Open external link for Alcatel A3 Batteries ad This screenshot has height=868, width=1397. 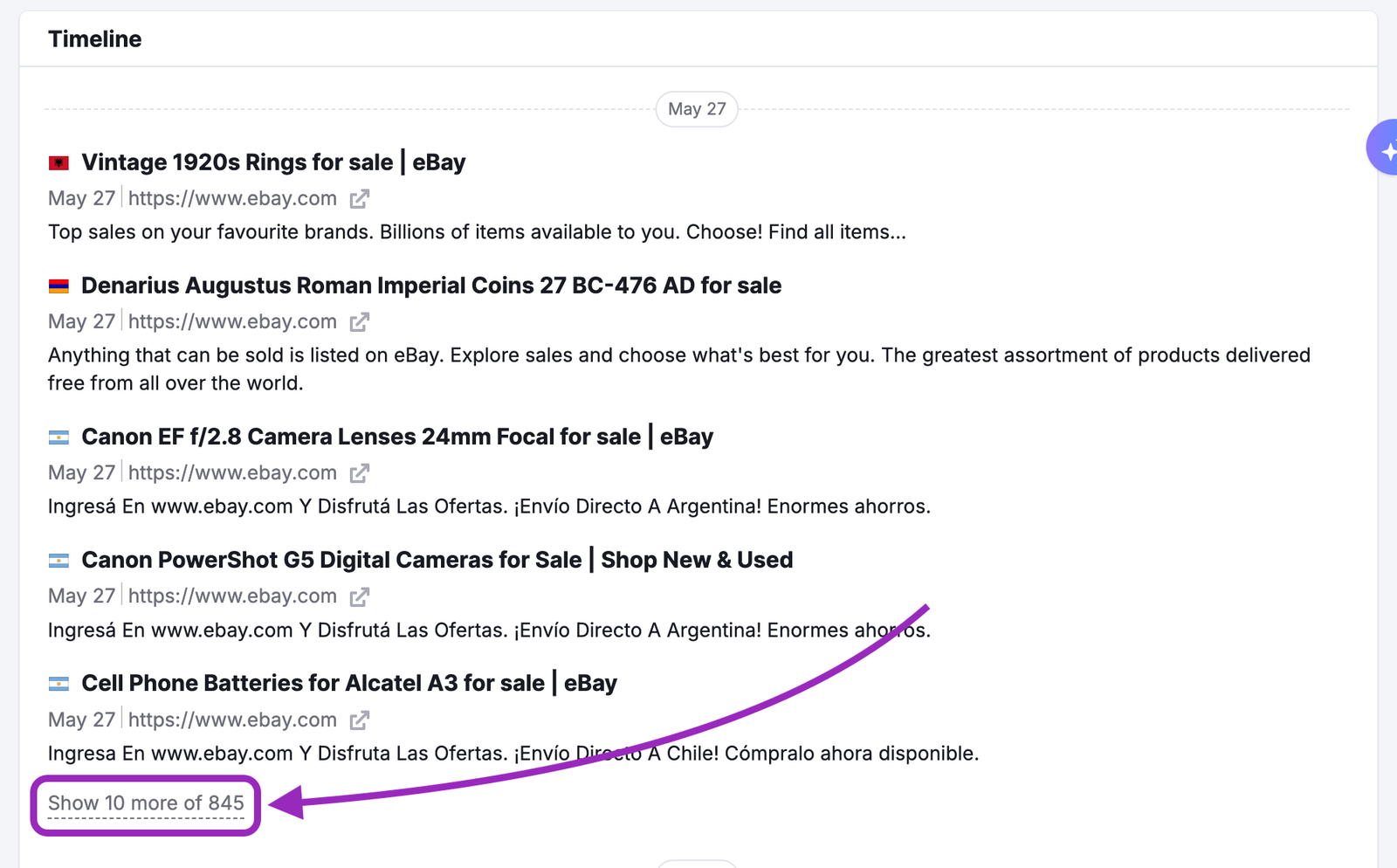click(360, 720)
